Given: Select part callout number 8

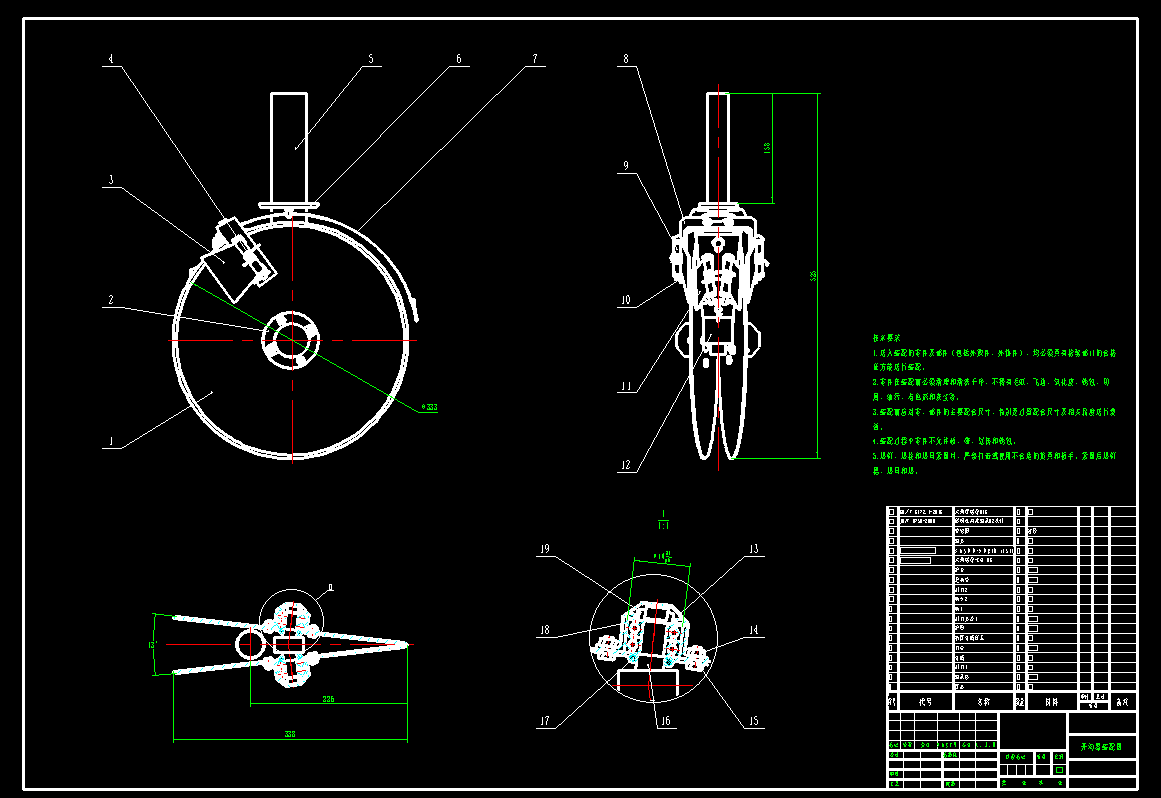Looking at the screenshot, I should (x=626, y=59).
